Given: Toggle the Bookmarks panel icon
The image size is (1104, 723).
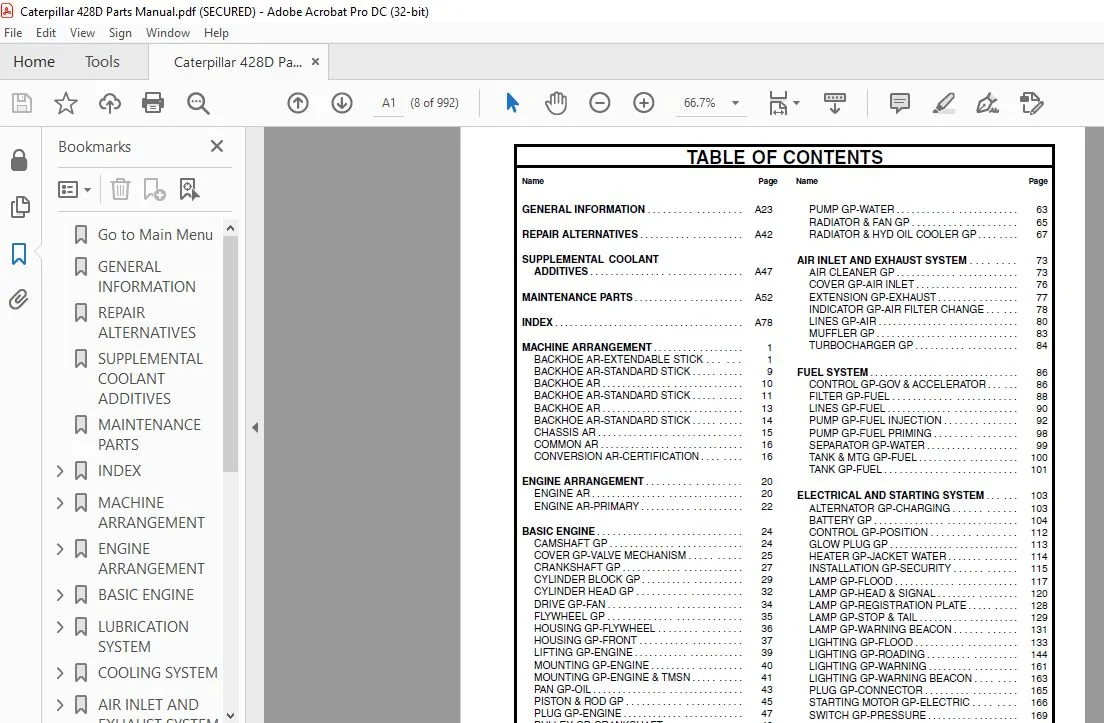Looking at the screenshot, I should point(19,253).
